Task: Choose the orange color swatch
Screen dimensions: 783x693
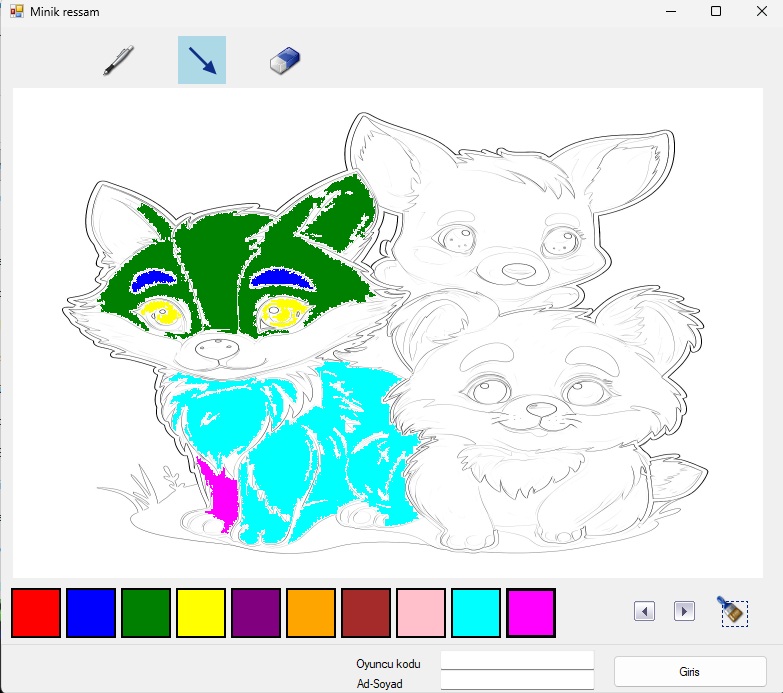Action: tap(311, 613)
